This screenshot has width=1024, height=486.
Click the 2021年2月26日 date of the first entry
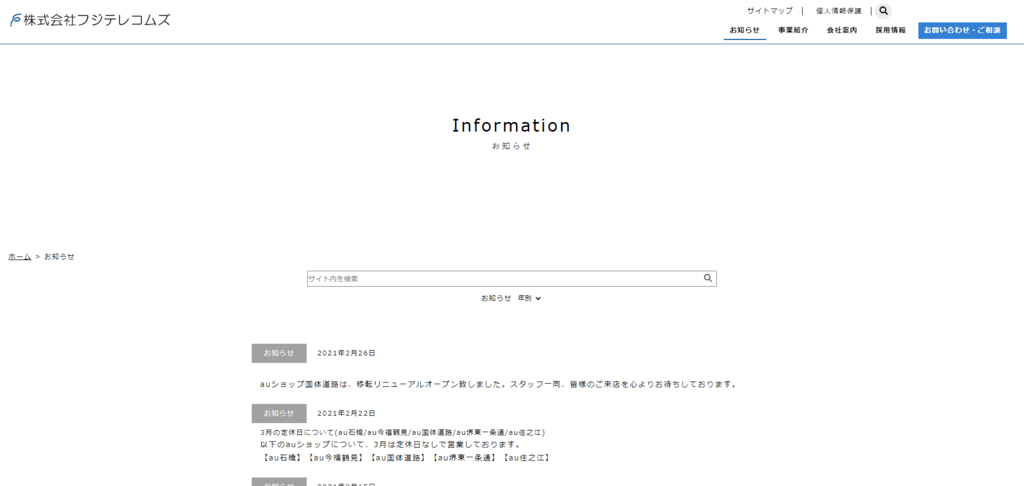pyautogui.click(x=346, y=353)
